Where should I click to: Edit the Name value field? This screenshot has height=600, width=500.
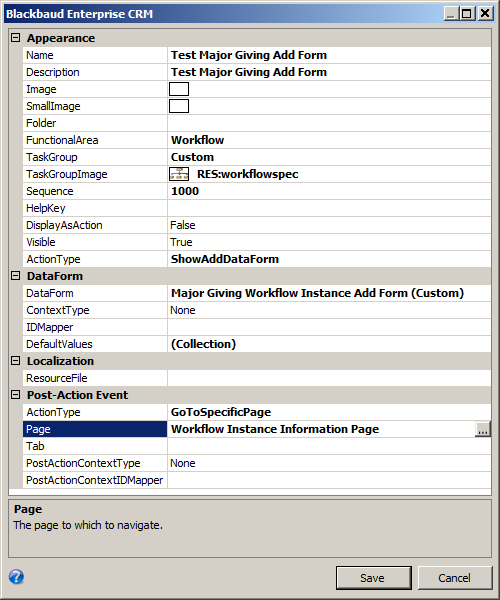coord(329,55)
